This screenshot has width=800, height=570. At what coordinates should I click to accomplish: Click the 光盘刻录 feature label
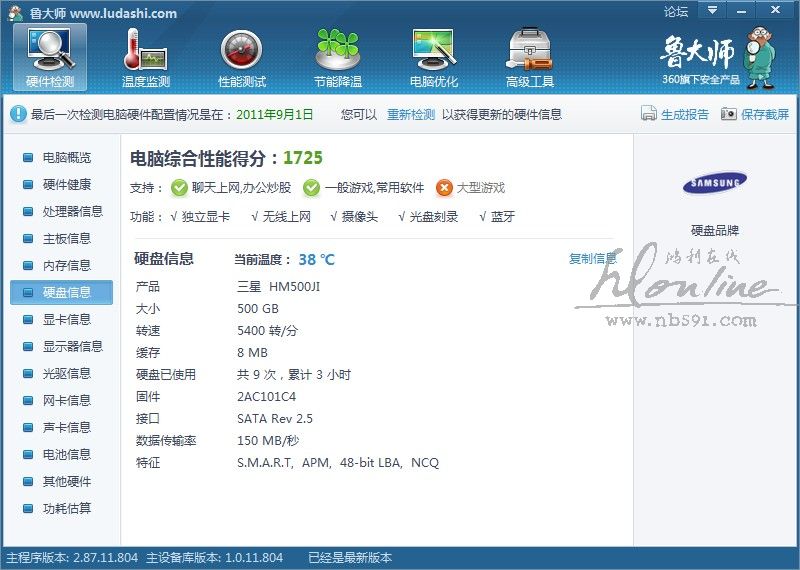tap(434, 217)
